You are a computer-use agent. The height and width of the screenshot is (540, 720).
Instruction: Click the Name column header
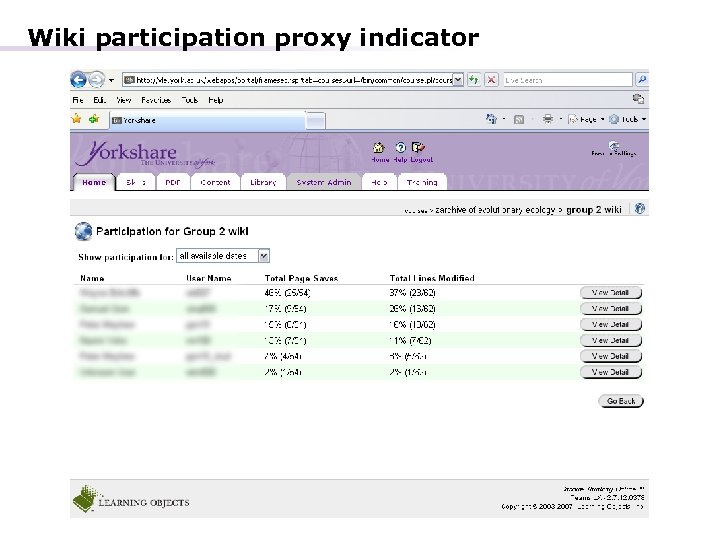[x=92, y=278]
